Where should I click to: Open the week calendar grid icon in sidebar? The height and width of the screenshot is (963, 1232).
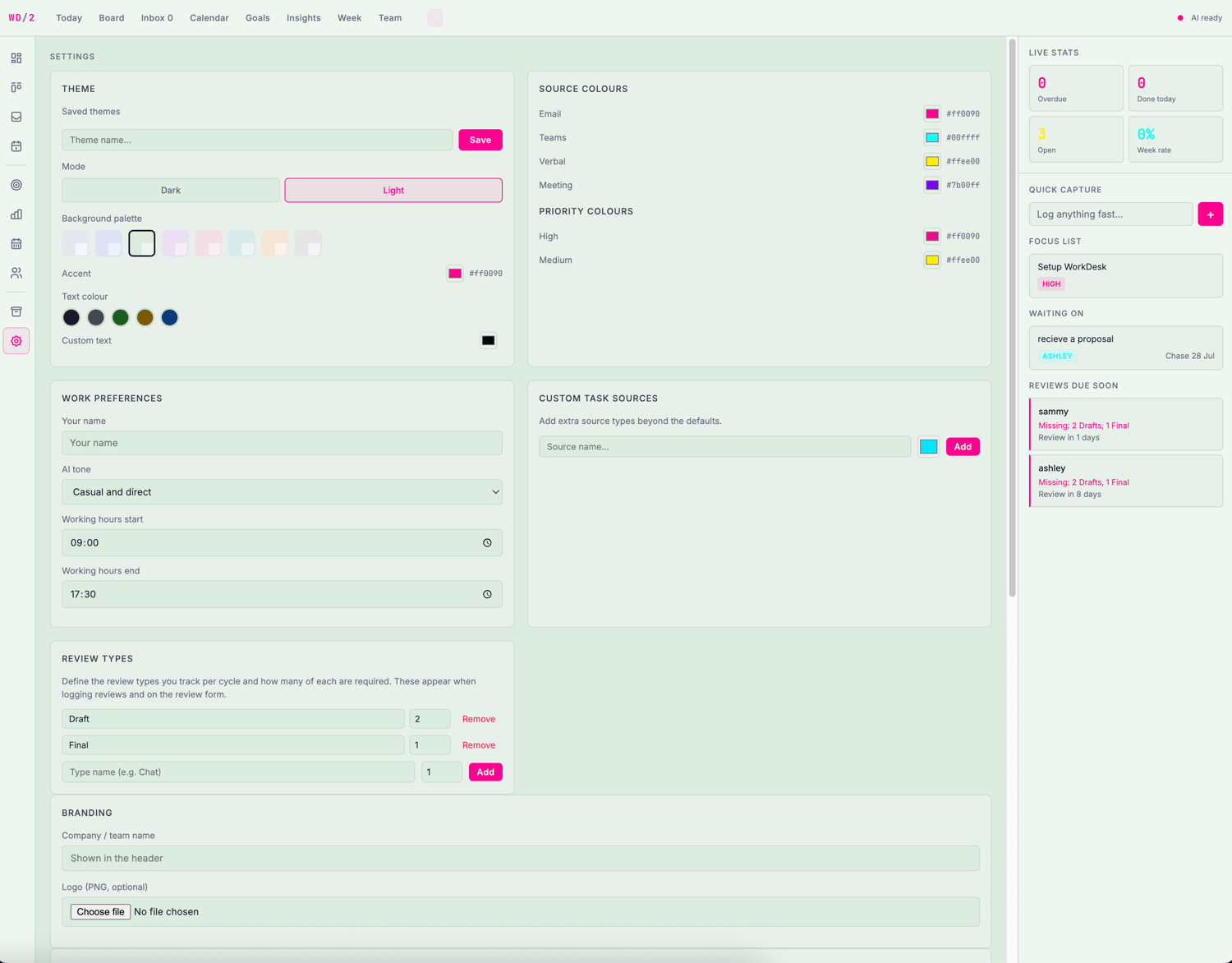(x=16, y=243)
